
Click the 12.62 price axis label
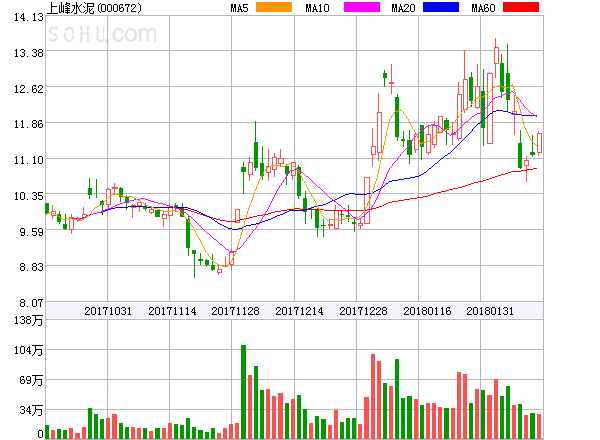29,89
